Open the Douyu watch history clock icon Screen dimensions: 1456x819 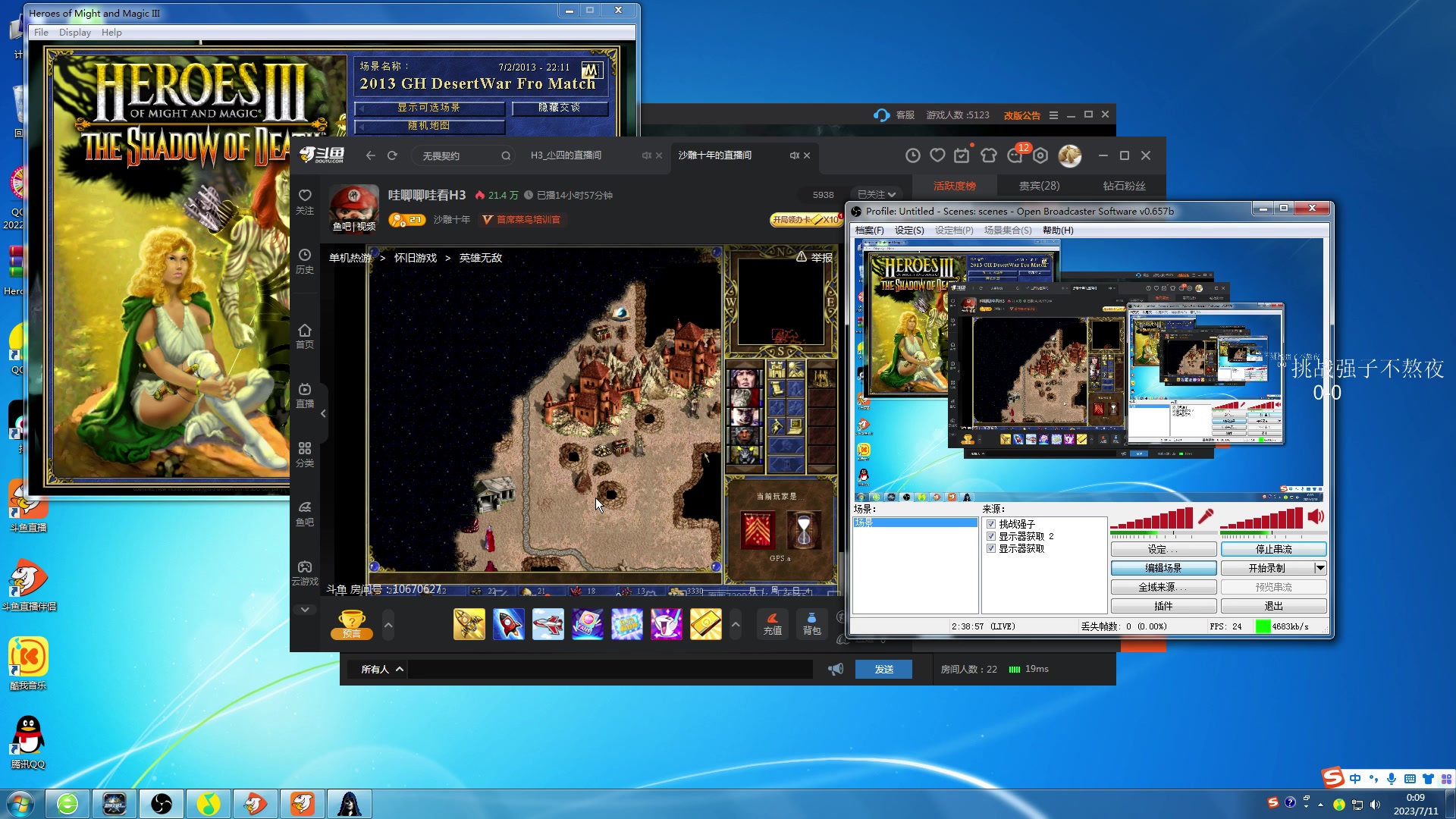click(913, 155)
